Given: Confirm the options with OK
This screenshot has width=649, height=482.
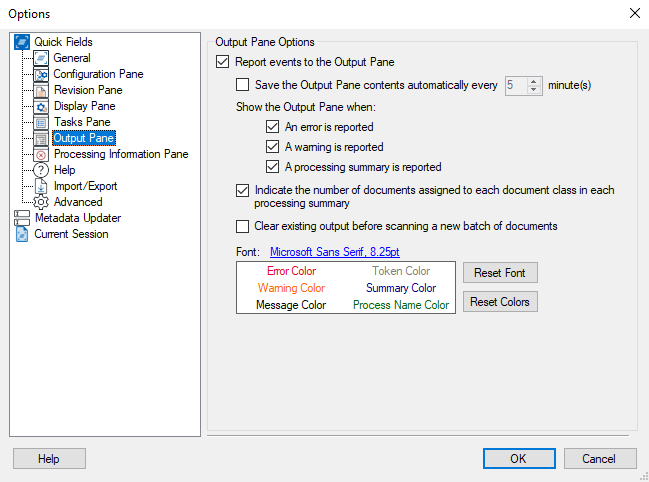Looking at the screenshot, I should (x=519, y=459).
